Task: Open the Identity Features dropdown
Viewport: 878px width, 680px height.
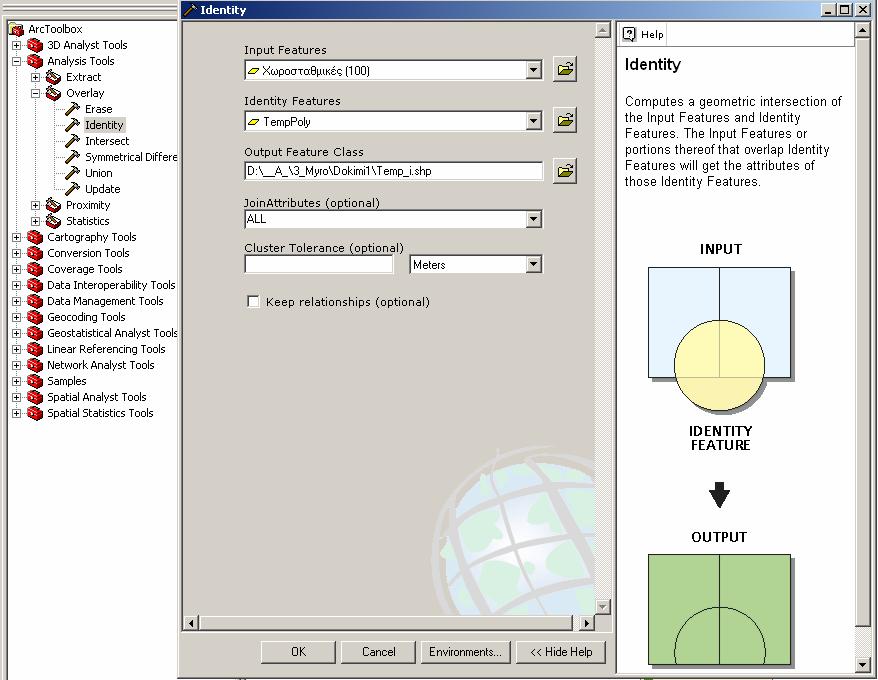Action: click(534, 121)
